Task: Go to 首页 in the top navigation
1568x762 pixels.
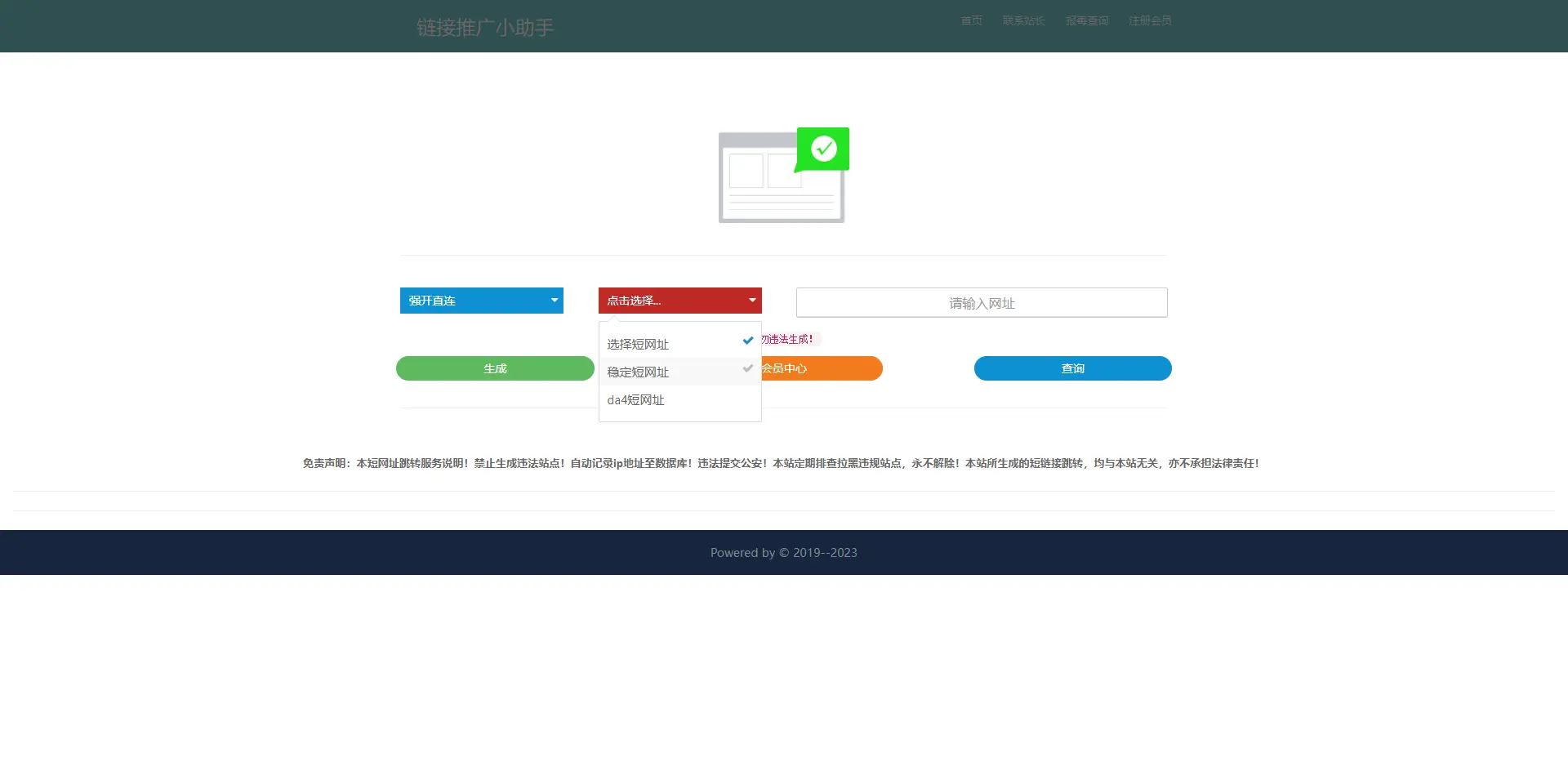Action: click(971, 21)
